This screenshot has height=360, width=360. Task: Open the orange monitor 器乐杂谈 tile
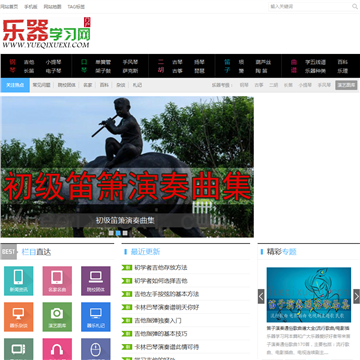(x=19, y=317)
